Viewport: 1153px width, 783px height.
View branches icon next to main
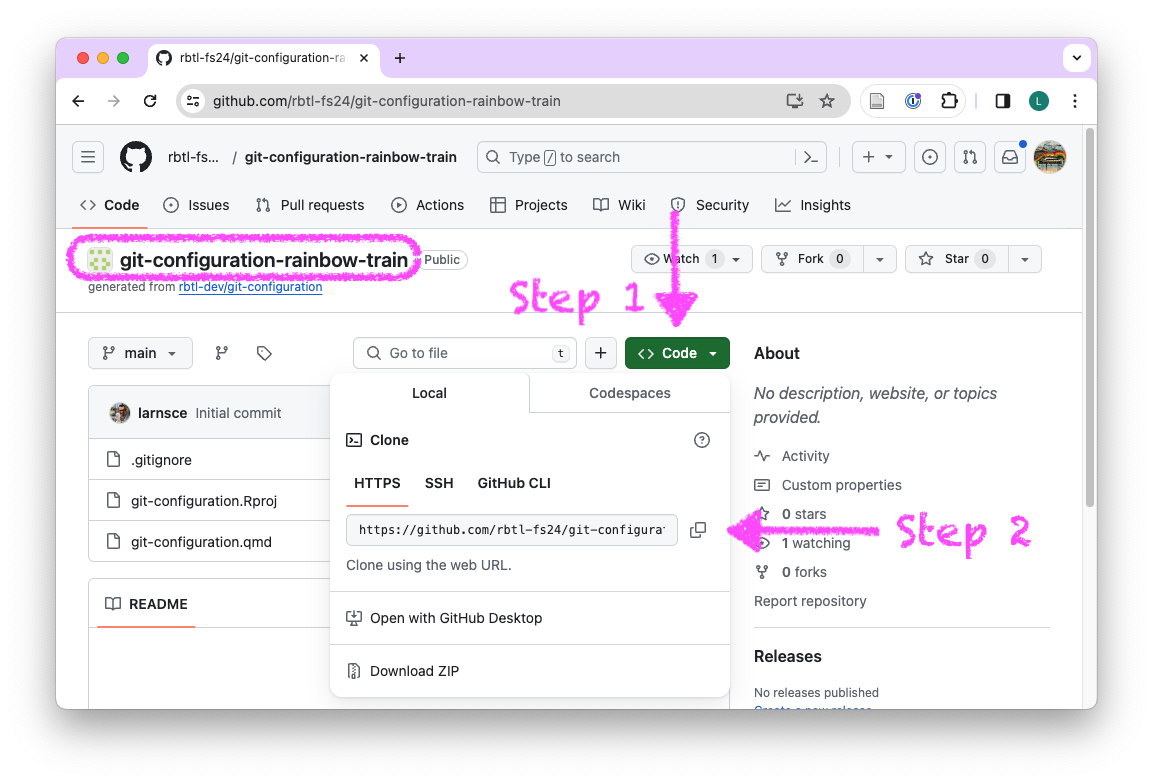click(222, 353)
